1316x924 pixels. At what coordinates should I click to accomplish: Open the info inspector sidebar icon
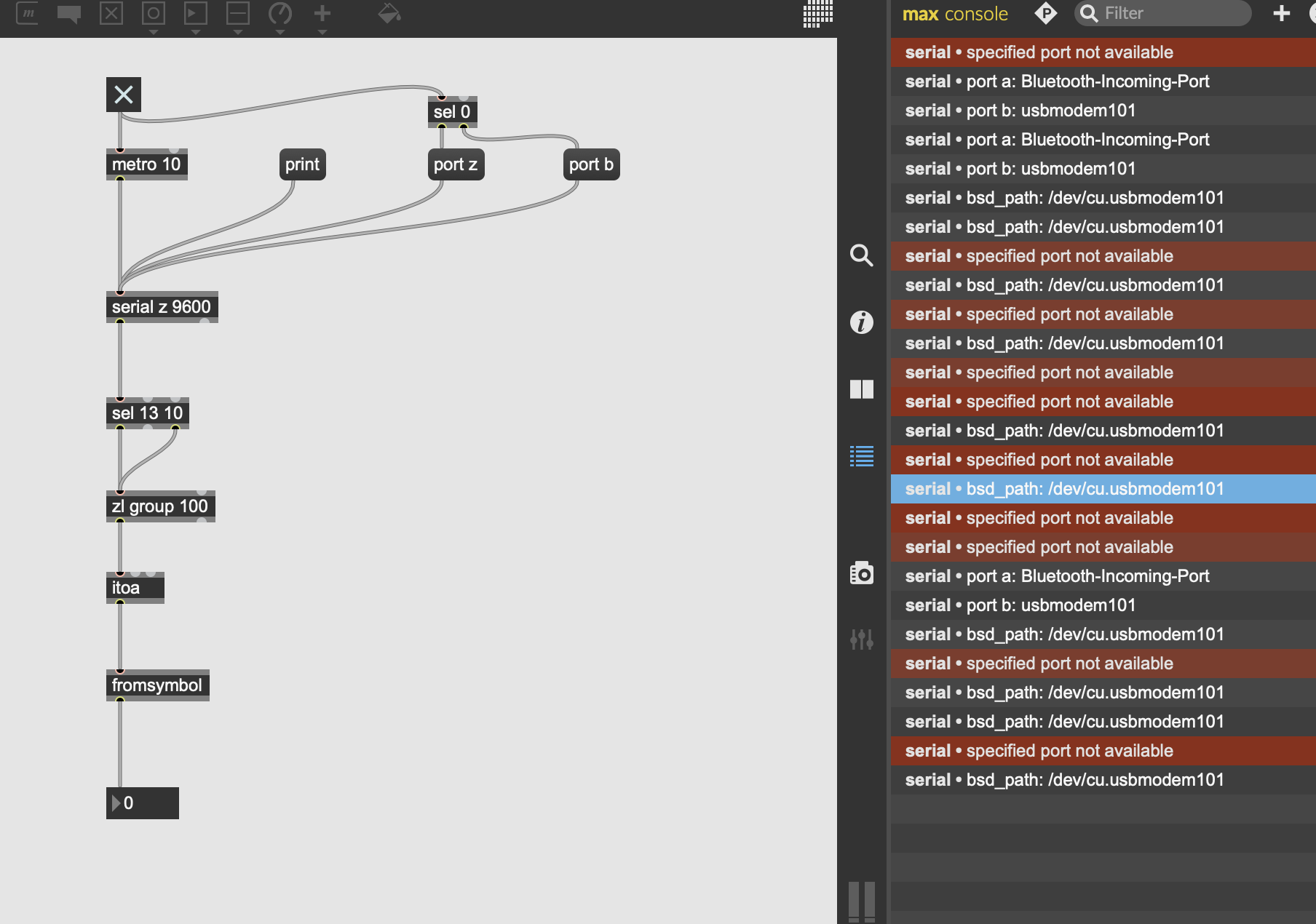click(x=862, y=322)
